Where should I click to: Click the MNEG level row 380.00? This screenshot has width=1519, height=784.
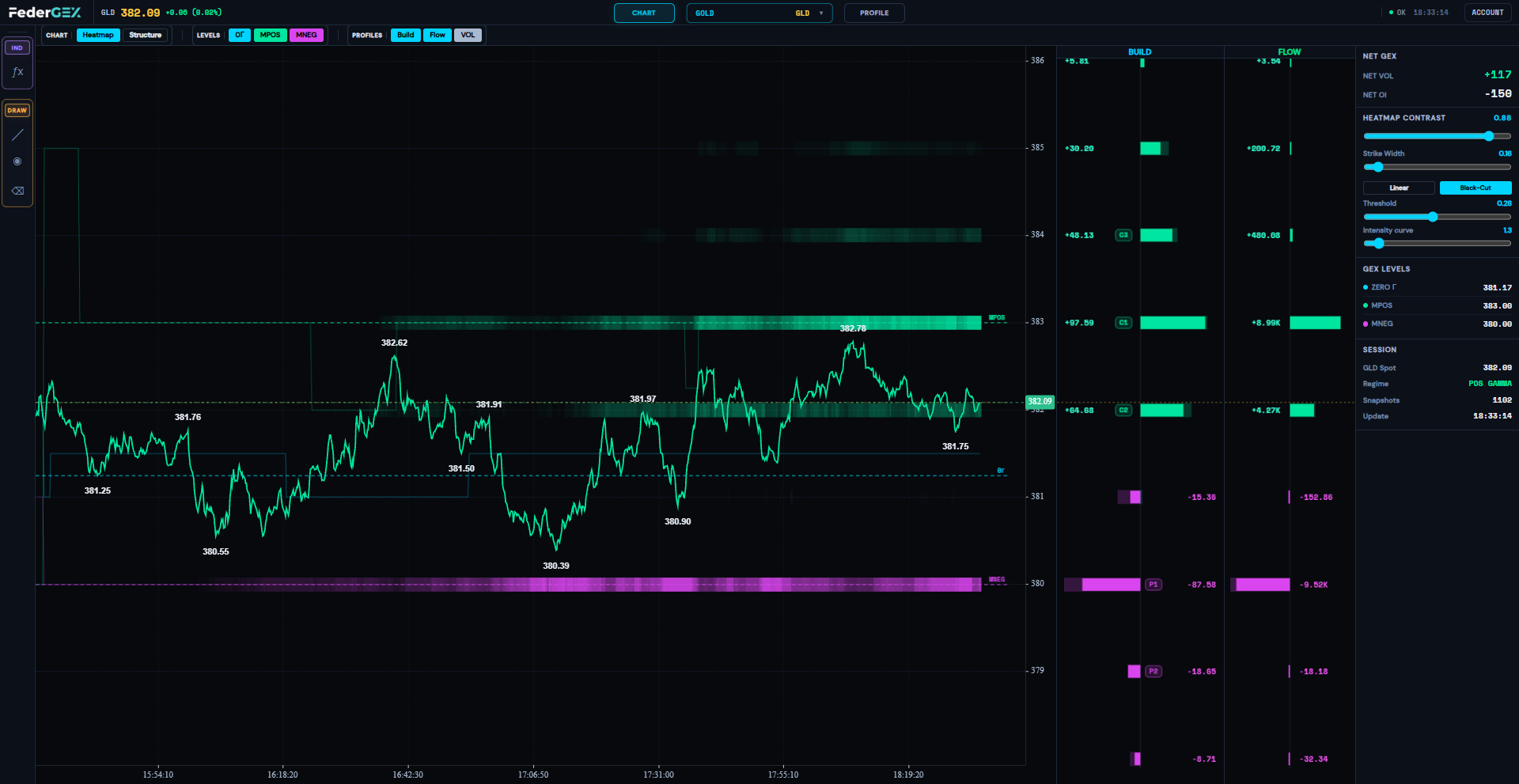[1437, 324]
